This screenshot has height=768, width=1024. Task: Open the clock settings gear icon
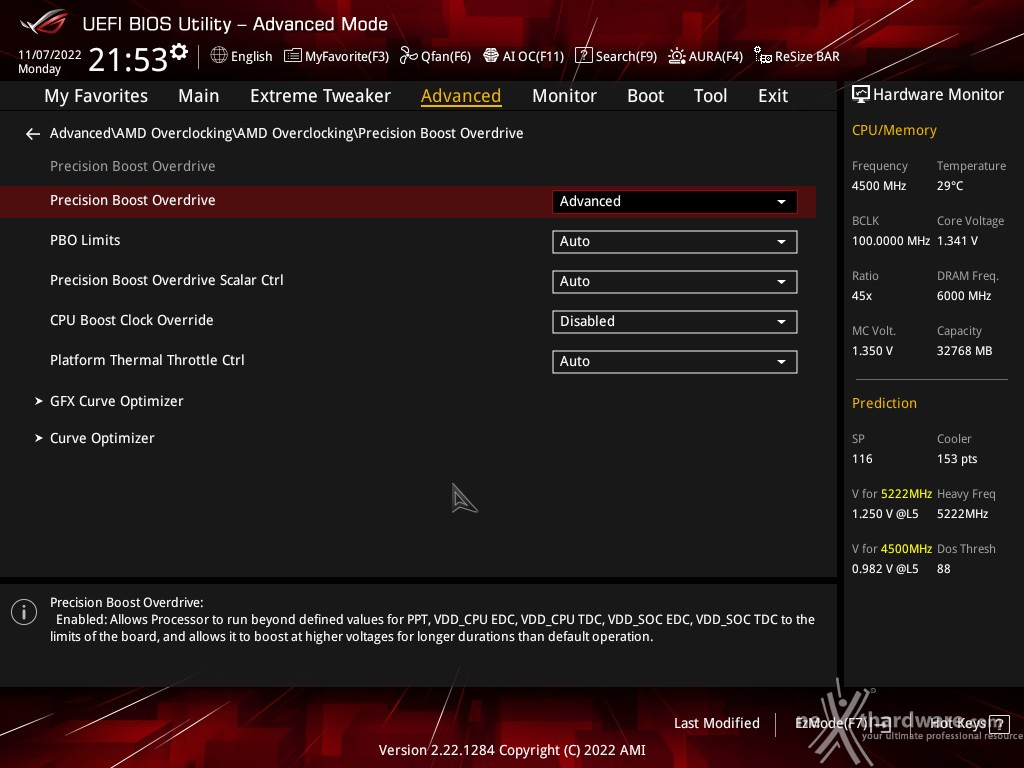pyautogui.click(x=179, y=52)
